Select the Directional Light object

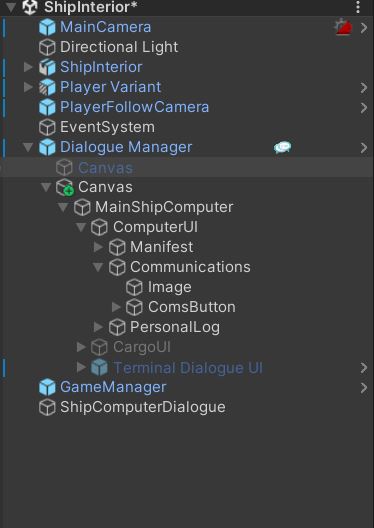[187, 47]
